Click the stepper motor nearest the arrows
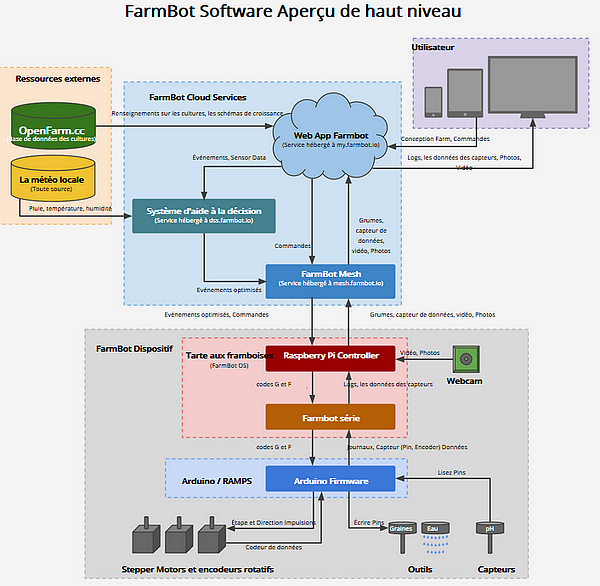The height and width of the screenshot is (586, 600). tap(212, 535)
